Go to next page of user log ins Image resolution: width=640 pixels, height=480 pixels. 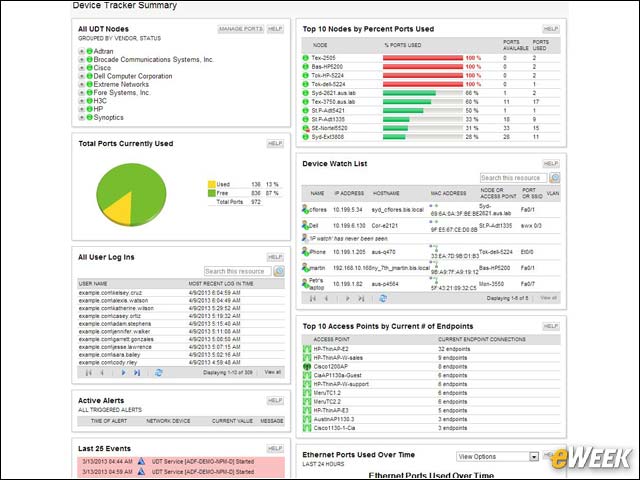[x=123, y=373]
